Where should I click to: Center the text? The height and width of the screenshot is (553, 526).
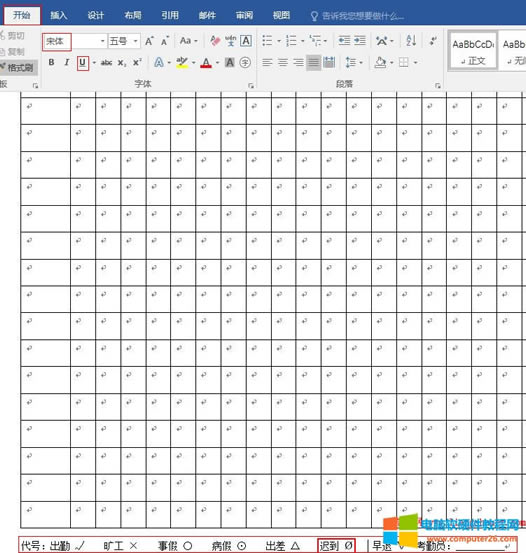pos(283,63)
